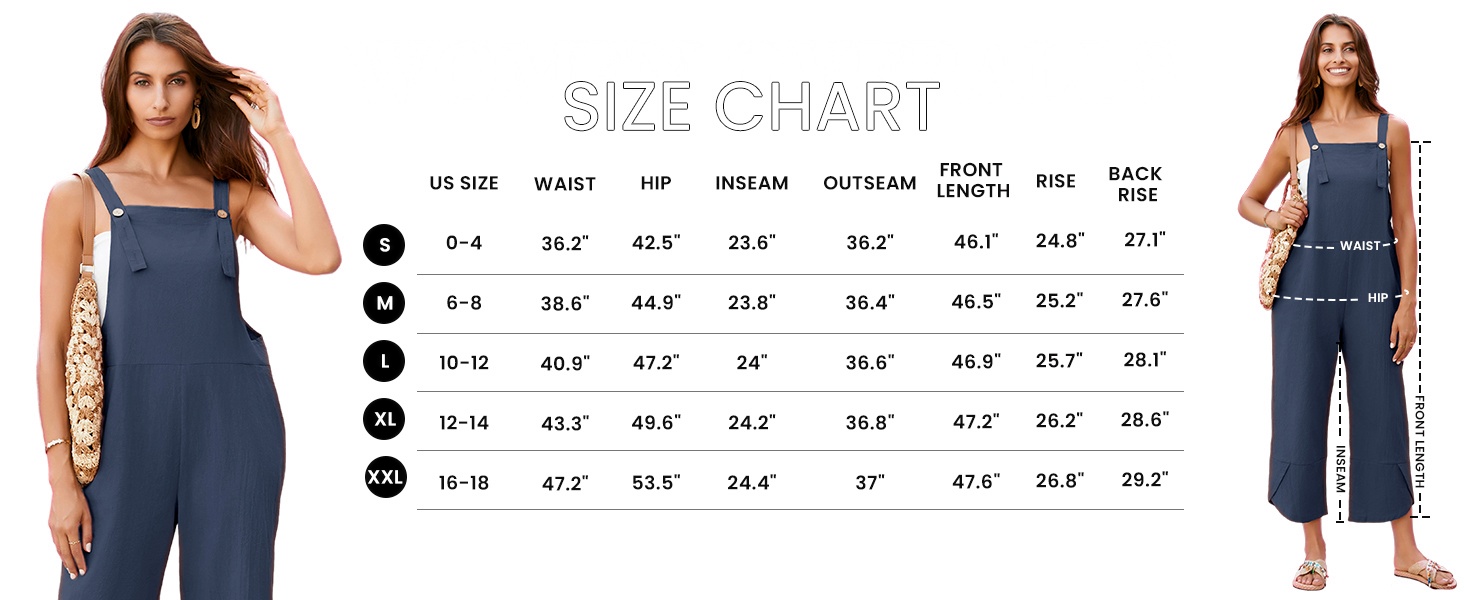Image resolution: width=1464 pixels, height=600 pixels.
Task: Select the 37" outseam value for XXL
Action: click(869, 483)
